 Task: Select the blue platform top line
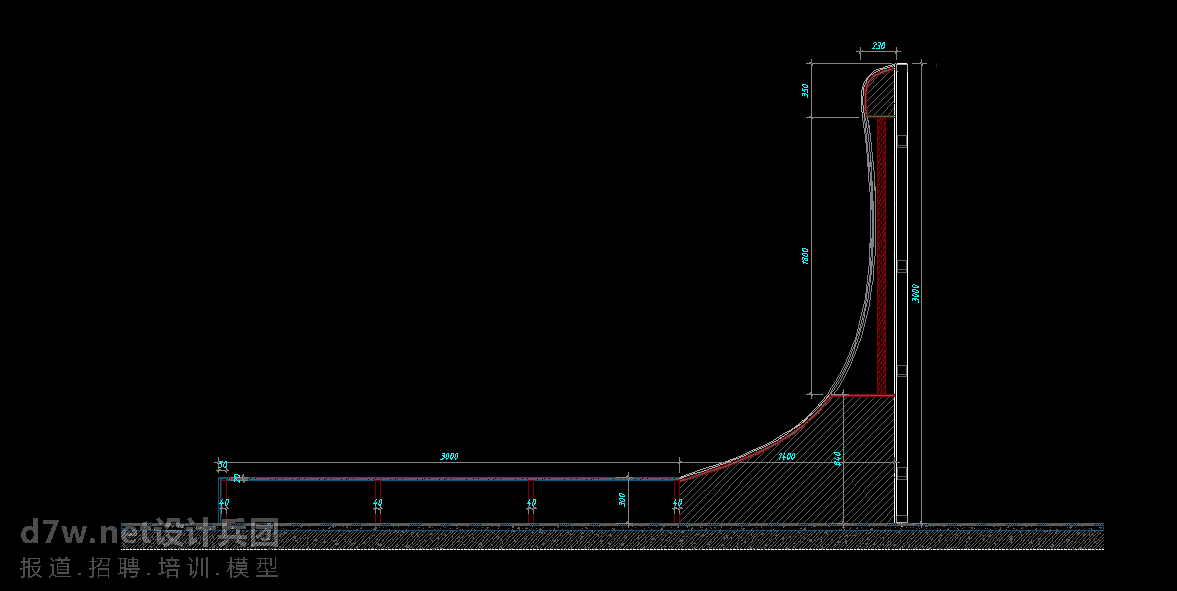450,479
